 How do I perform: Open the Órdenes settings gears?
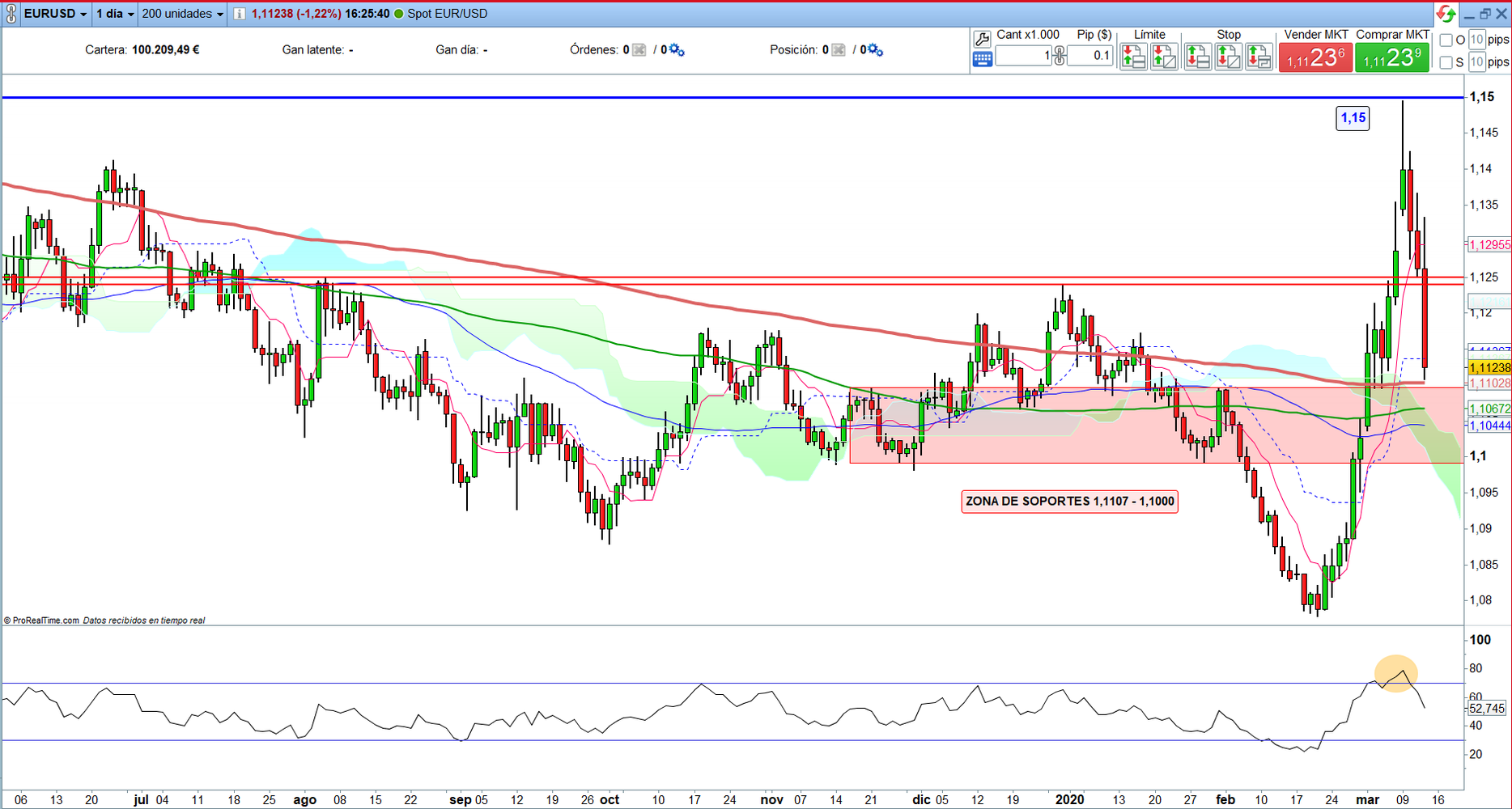pos(677,50)
